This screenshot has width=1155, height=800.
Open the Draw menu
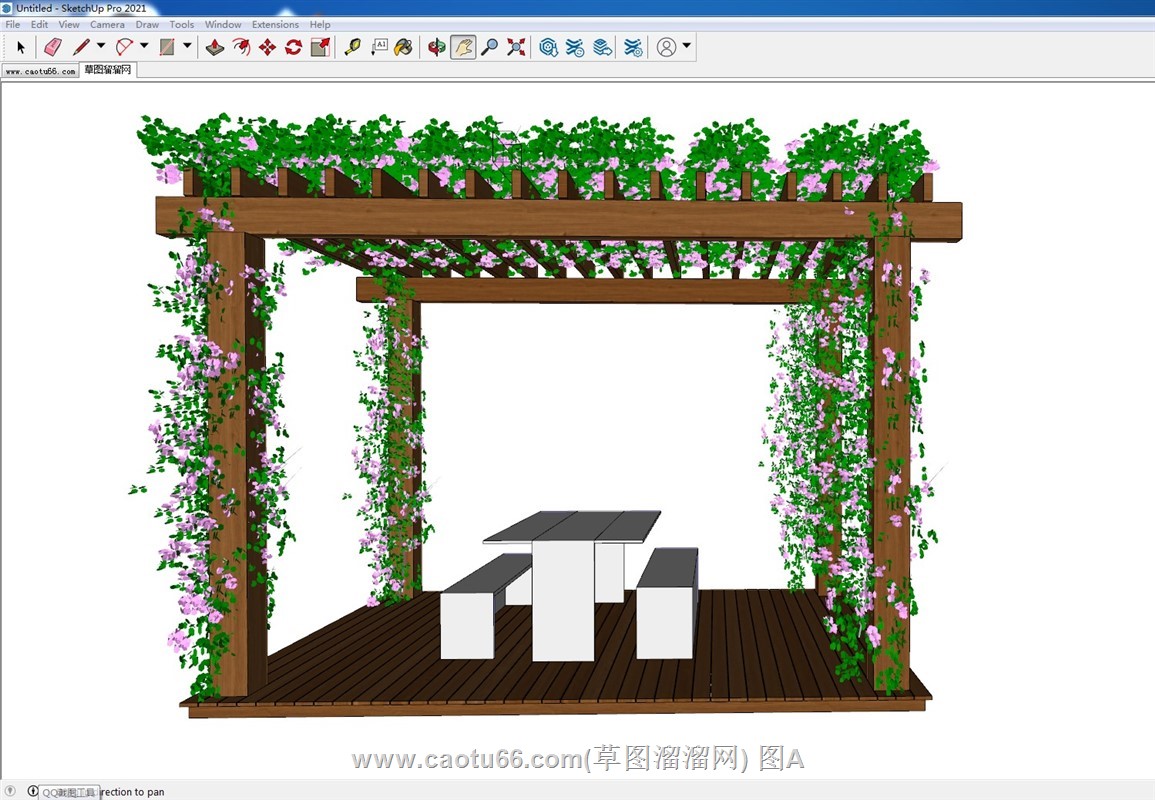click(147, 24)
